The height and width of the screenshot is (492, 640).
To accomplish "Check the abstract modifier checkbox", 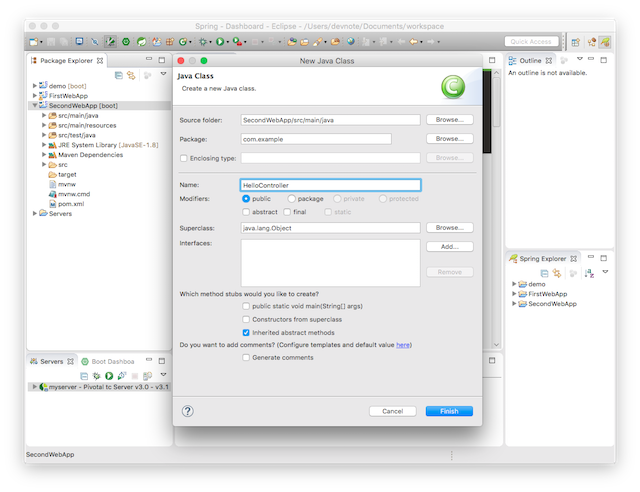I will pos(246,212).
